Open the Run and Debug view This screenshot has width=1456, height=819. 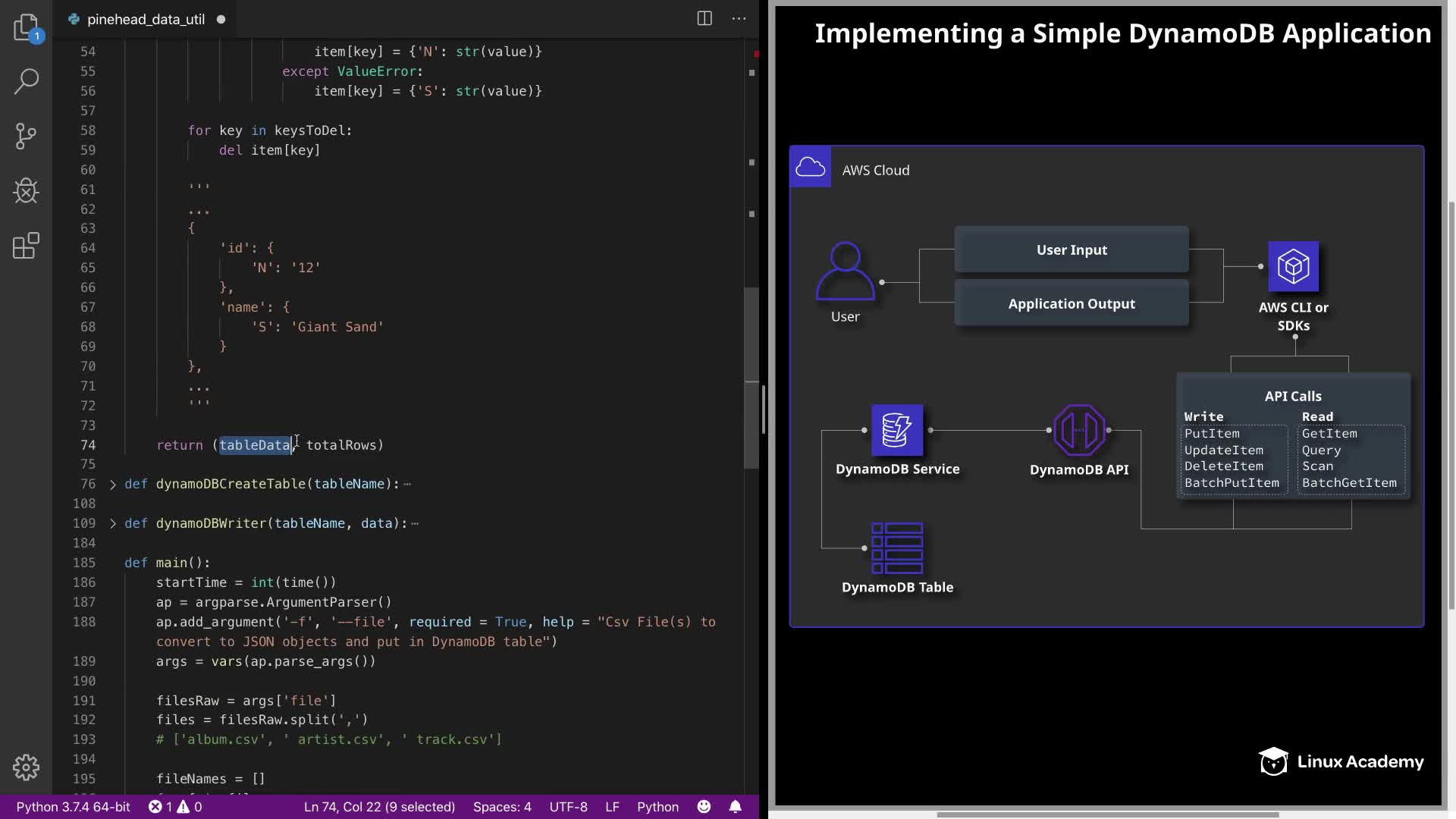click(x=26, y=190)
